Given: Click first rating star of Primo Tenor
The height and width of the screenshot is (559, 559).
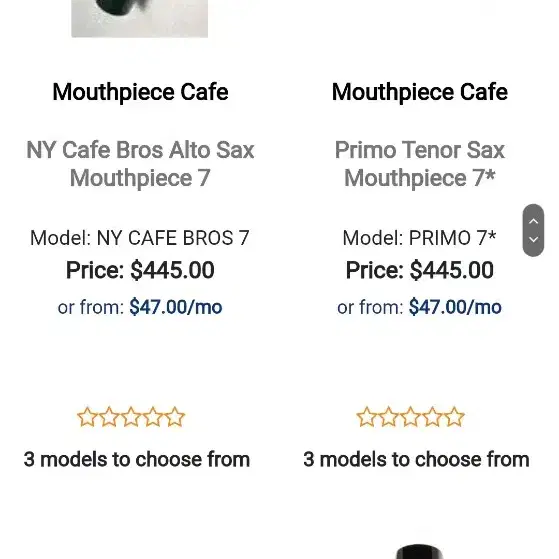Looking at the screenshot, I should click(x=366, y=417).
